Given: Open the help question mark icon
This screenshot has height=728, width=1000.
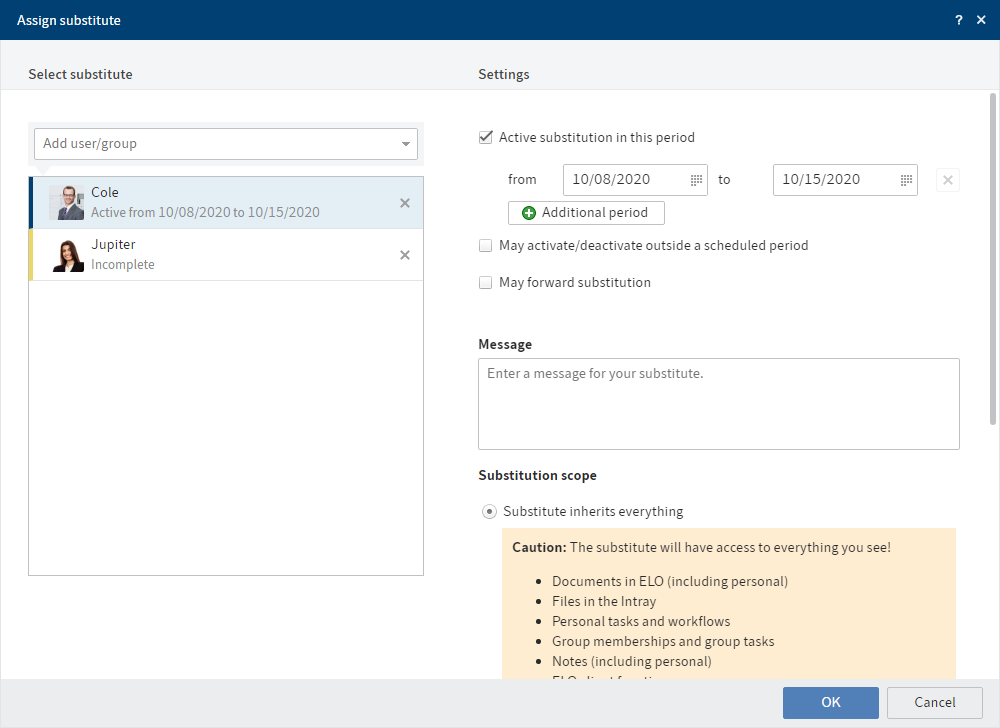Looking at the screenshot, I should click(959, 20).
